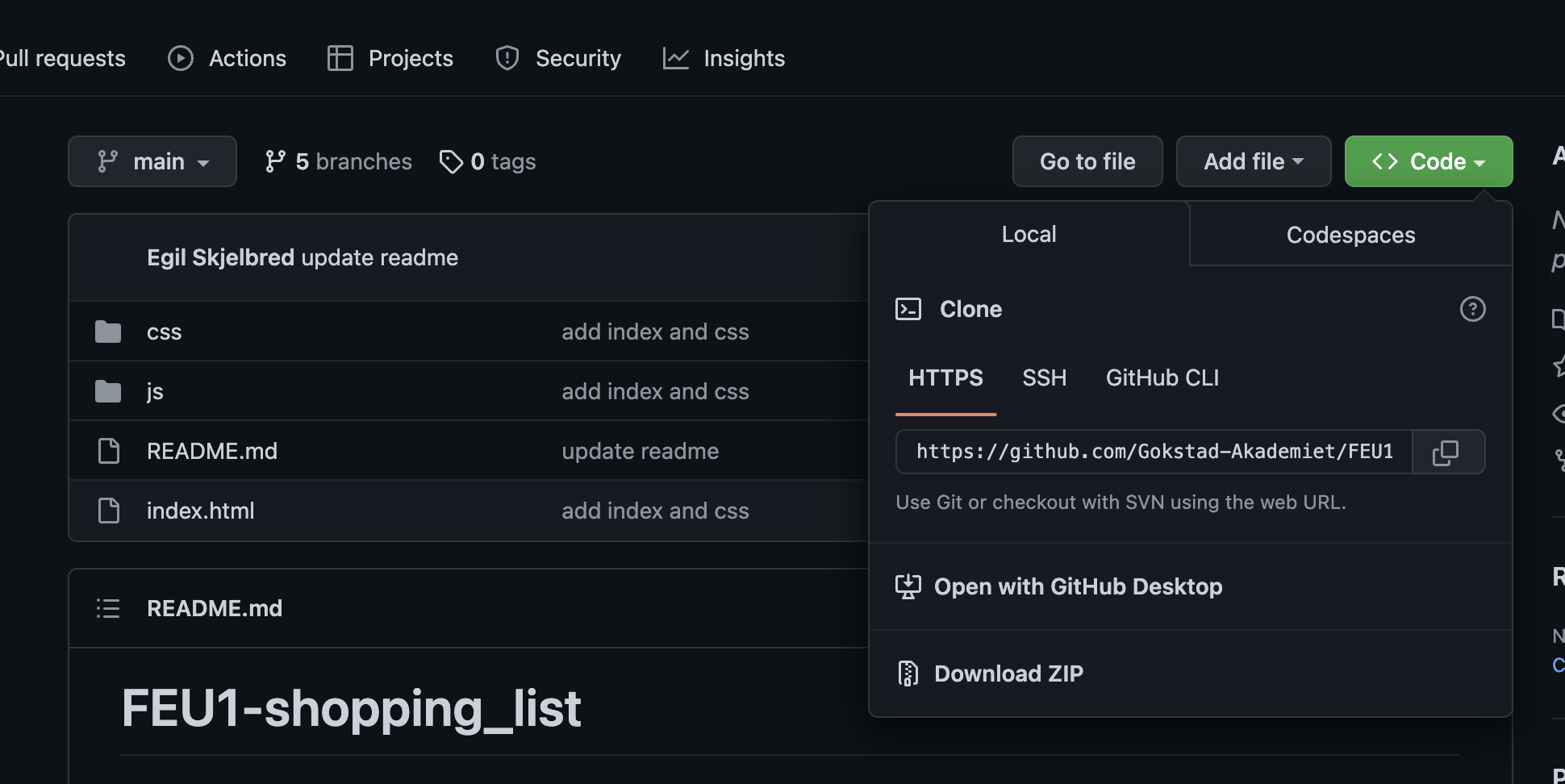Open js commit 'add index and css'

[x=655, y=391]
